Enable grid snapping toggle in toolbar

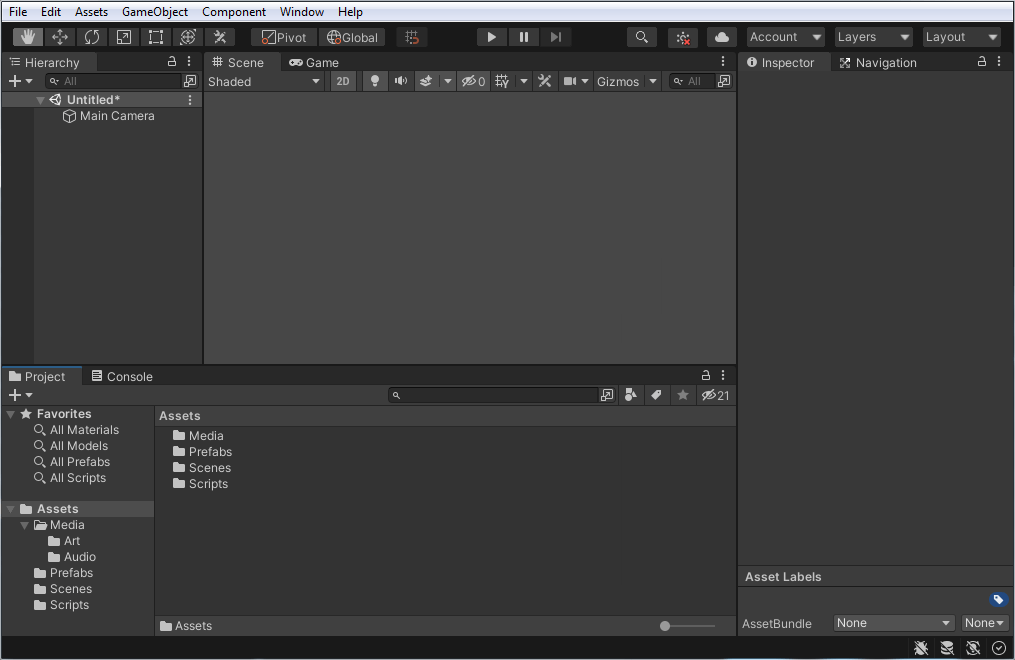(x=411, y=37)
